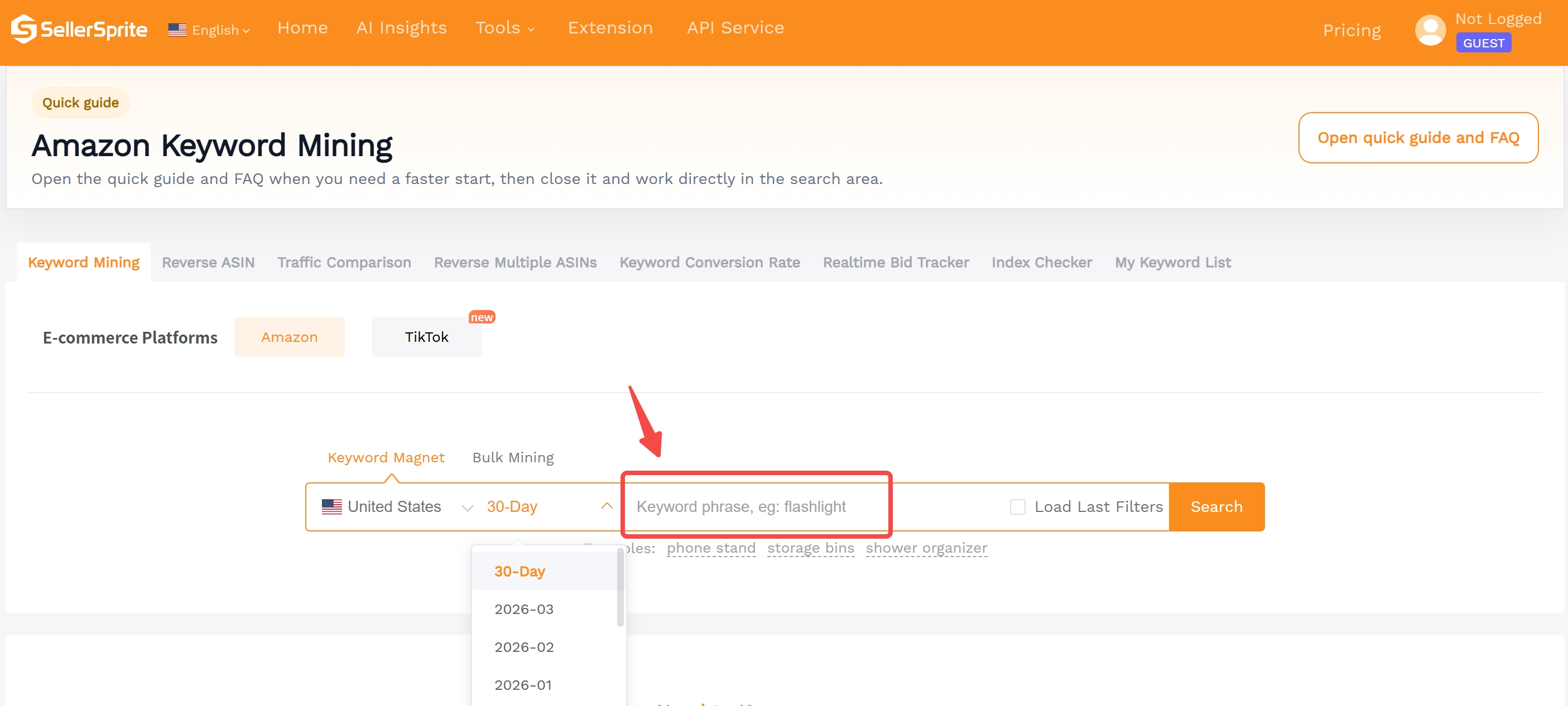Select the Amazon platform button

tap(290, 336)
